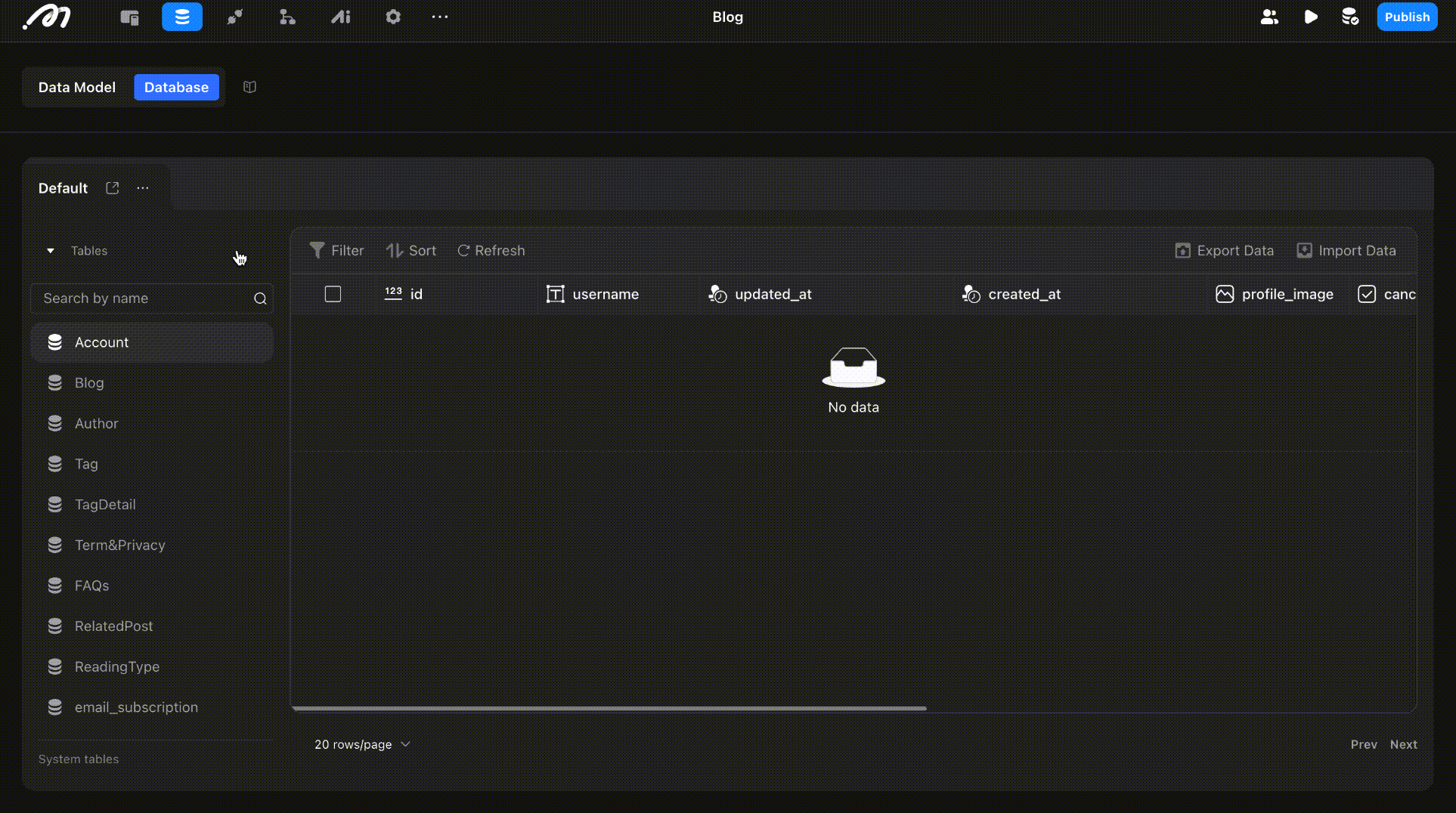Screen dimensions: 1456x813
Task: Open the collaborators people icon
Action: tap(1269, 17)
